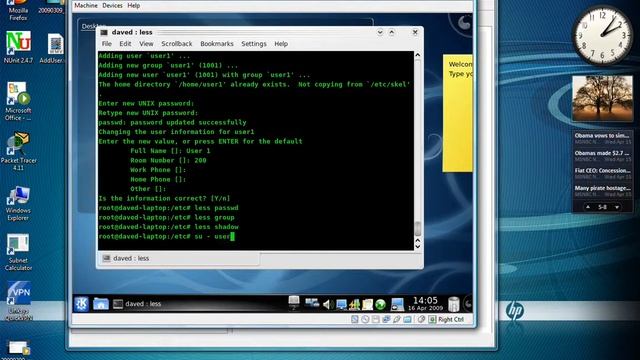Open the Machine menu in VirtualBox

click(x=86, y=5)
